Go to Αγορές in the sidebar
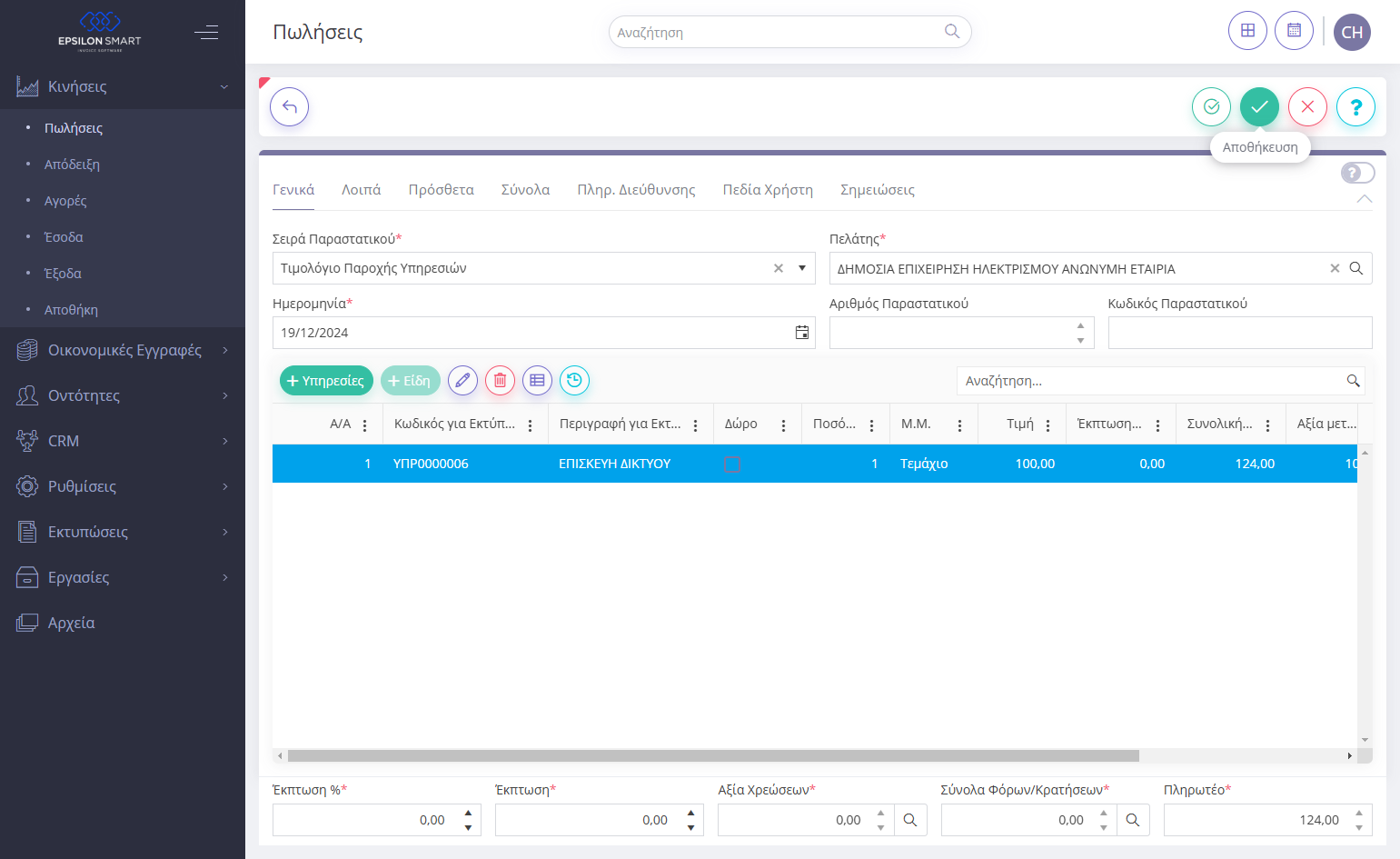 pyautogui.click(x=65, y=201)
